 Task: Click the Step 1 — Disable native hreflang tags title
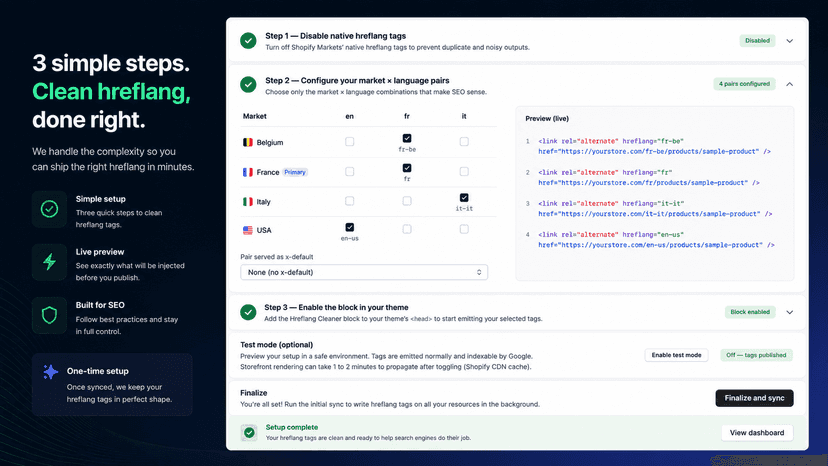(x=335, y=36)
